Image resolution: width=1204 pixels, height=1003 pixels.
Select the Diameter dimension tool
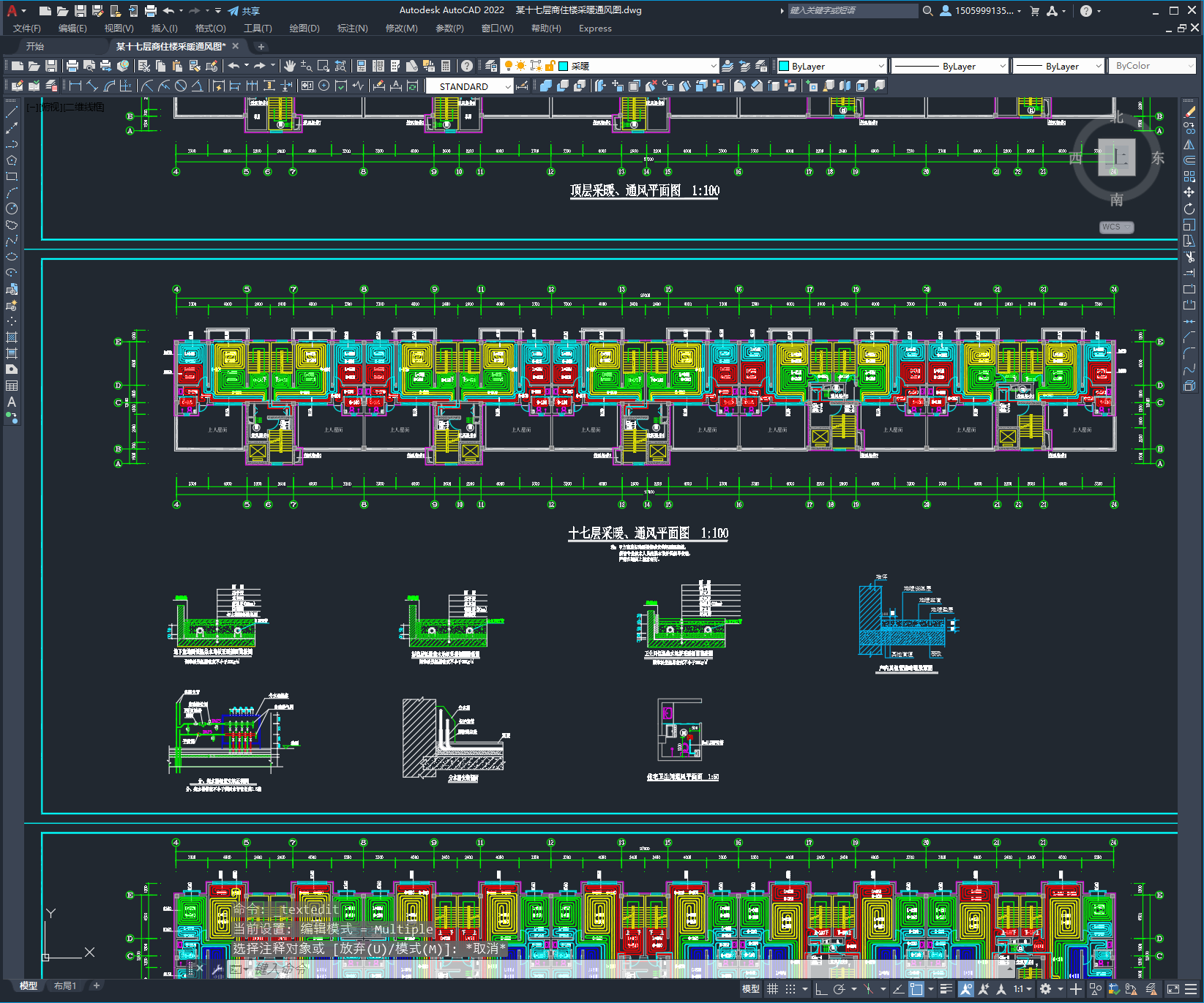(x=181, y=86)
